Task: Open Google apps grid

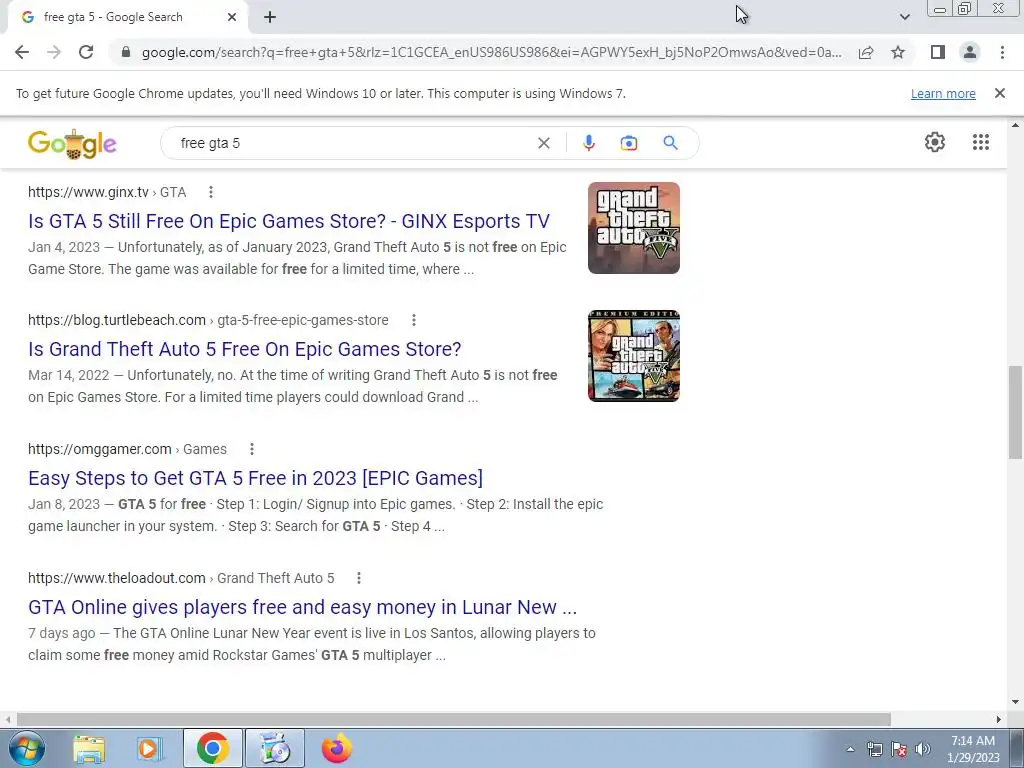Action: pos(980,142)
